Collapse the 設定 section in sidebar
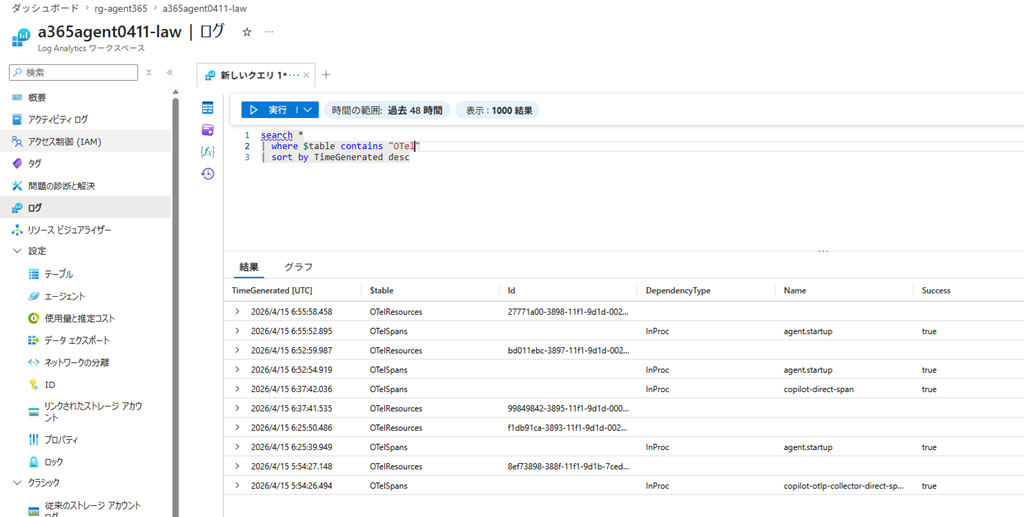Screen dimensions: 1024x517 click(17, 251)
